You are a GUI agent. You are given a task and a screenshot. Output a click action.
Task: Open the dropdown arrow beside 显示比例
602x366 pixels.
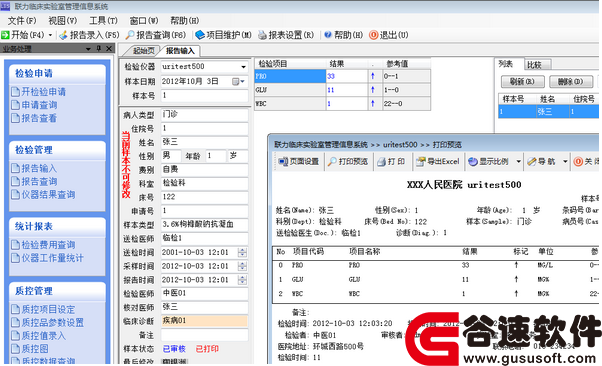(x=518, y=162)
